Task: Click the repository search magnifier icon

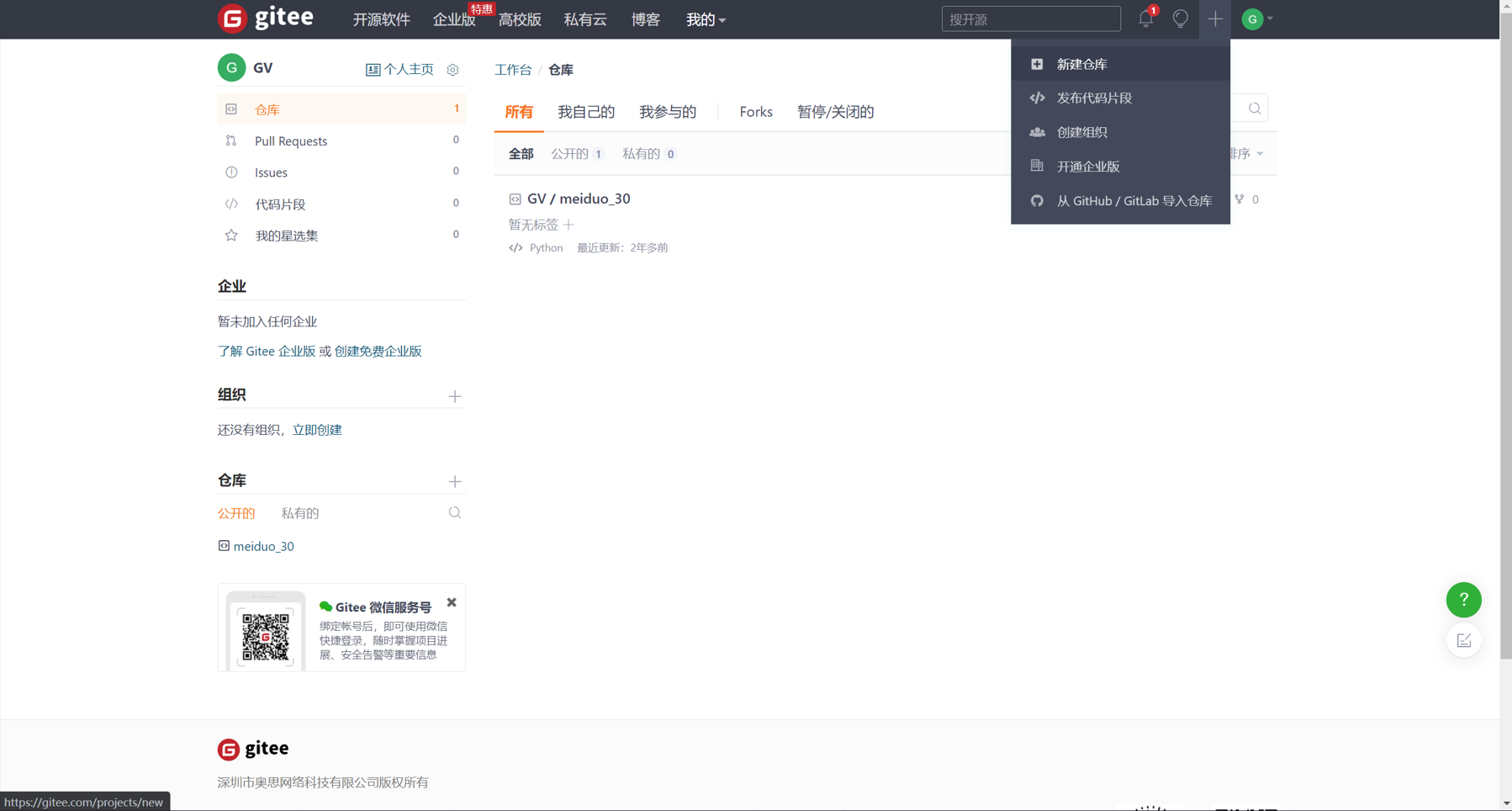Action: pos(1254,109)
